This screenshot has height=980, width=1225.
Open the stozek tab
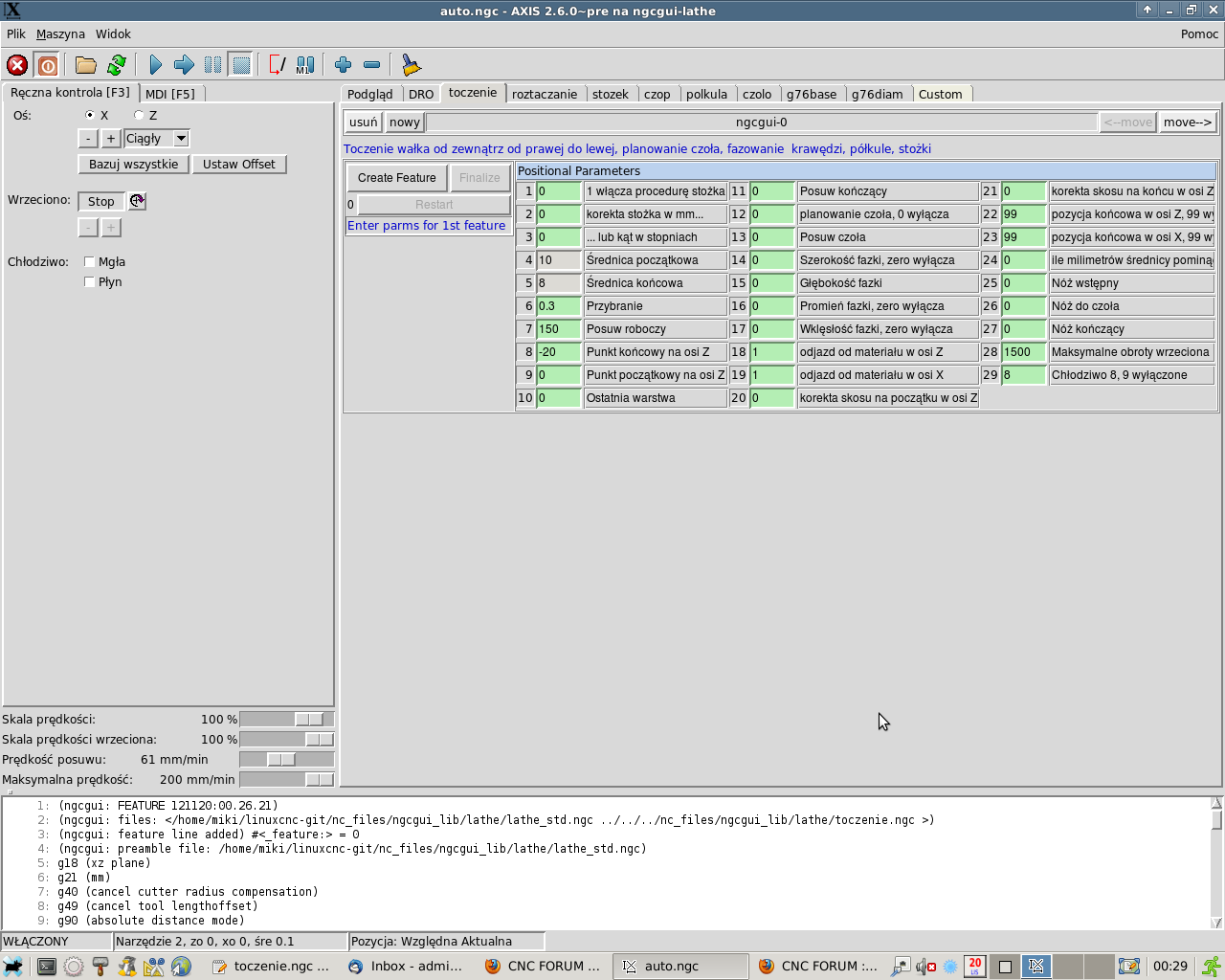(611, 94)
